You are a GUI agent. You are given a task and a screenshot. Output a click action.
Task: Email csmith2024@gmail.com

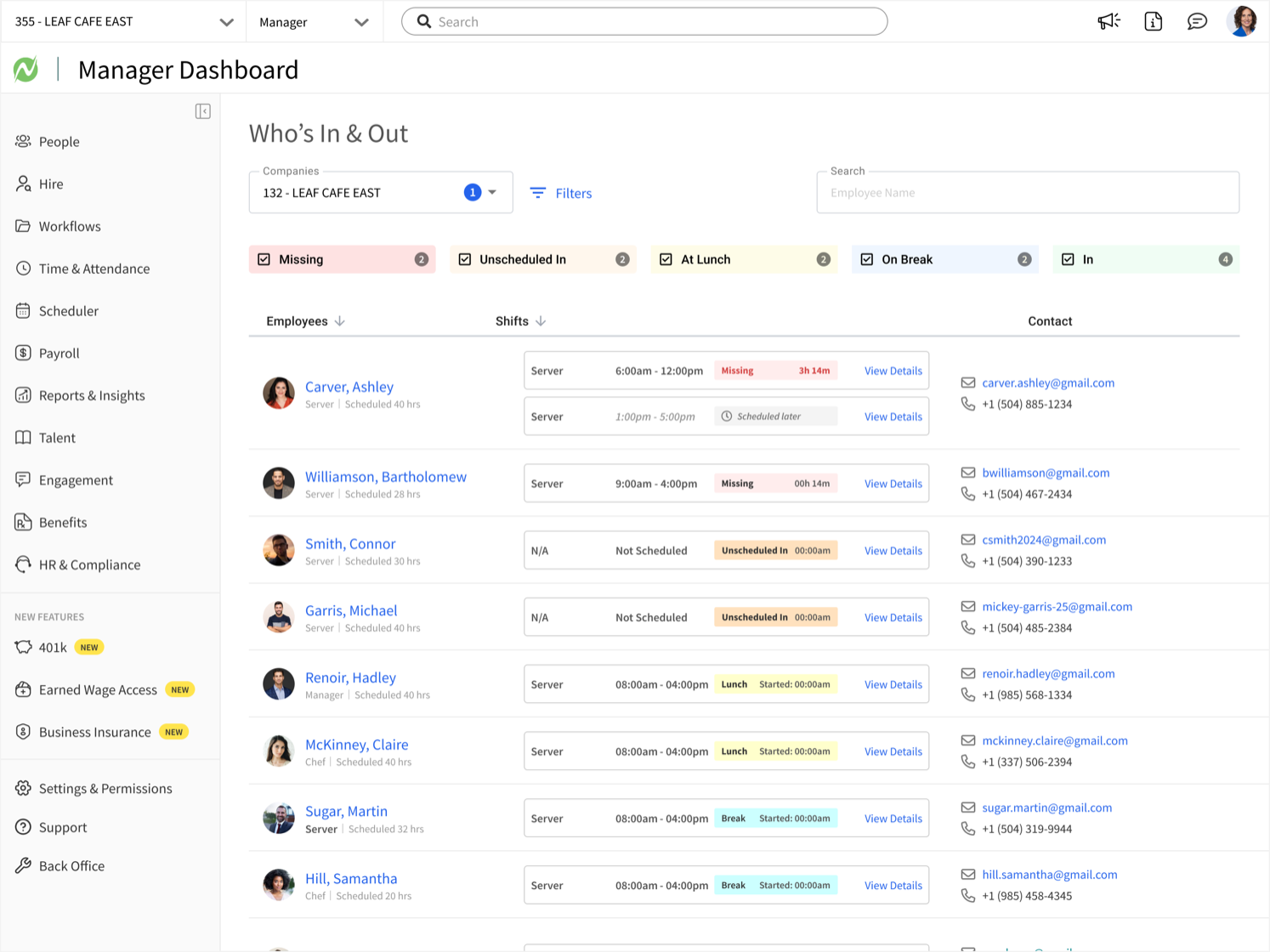1044,540
